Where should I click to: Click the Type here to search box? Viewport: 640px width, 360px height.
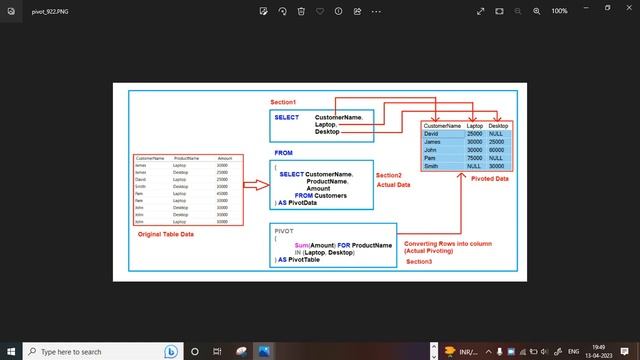coord(103,351)
